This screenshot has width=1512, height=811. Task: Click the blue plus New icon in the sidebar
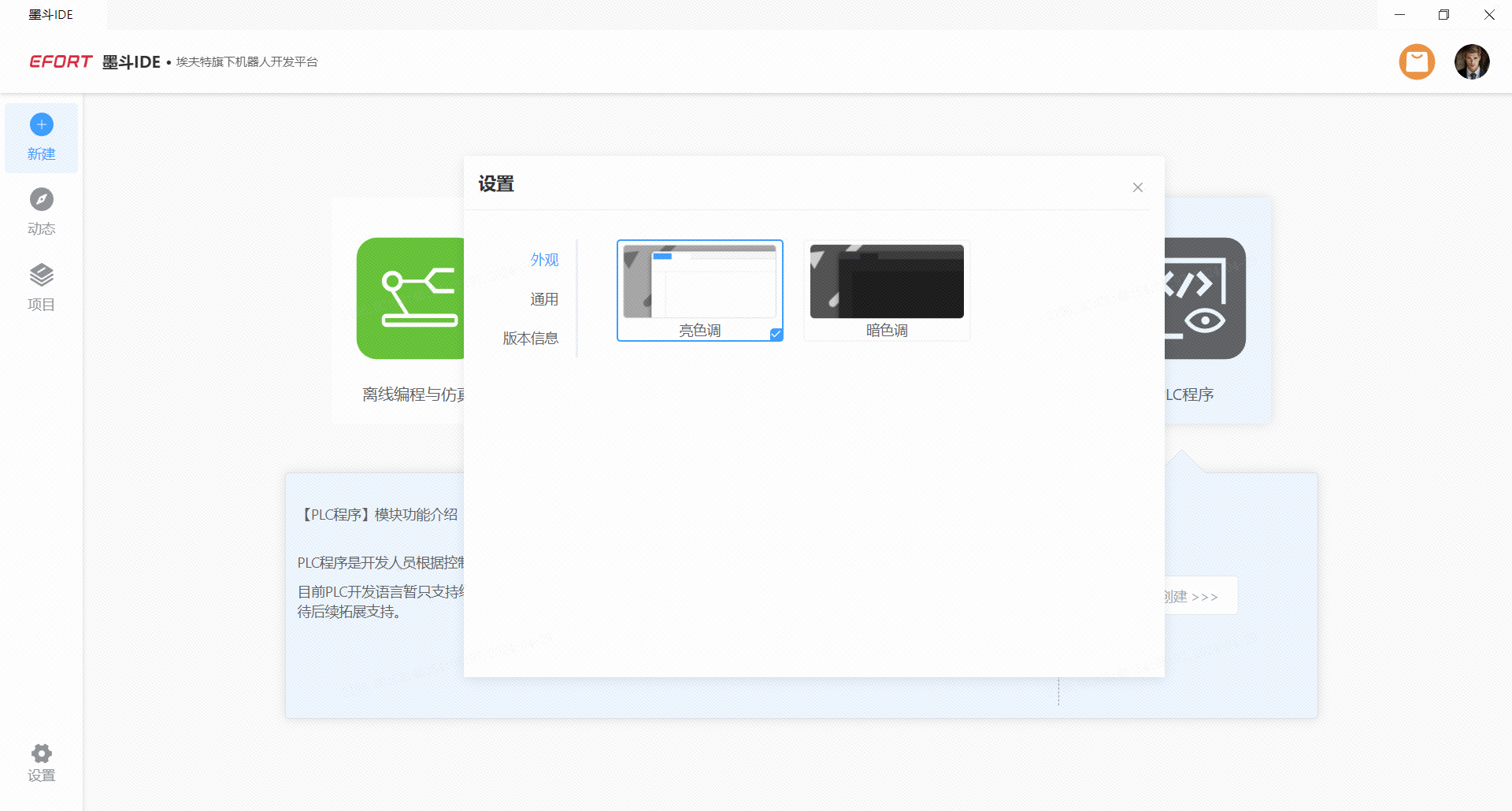42,124
